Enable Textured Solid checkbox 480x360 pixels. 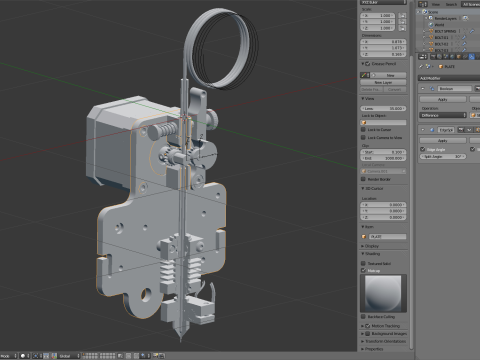(x=363, y=264)
